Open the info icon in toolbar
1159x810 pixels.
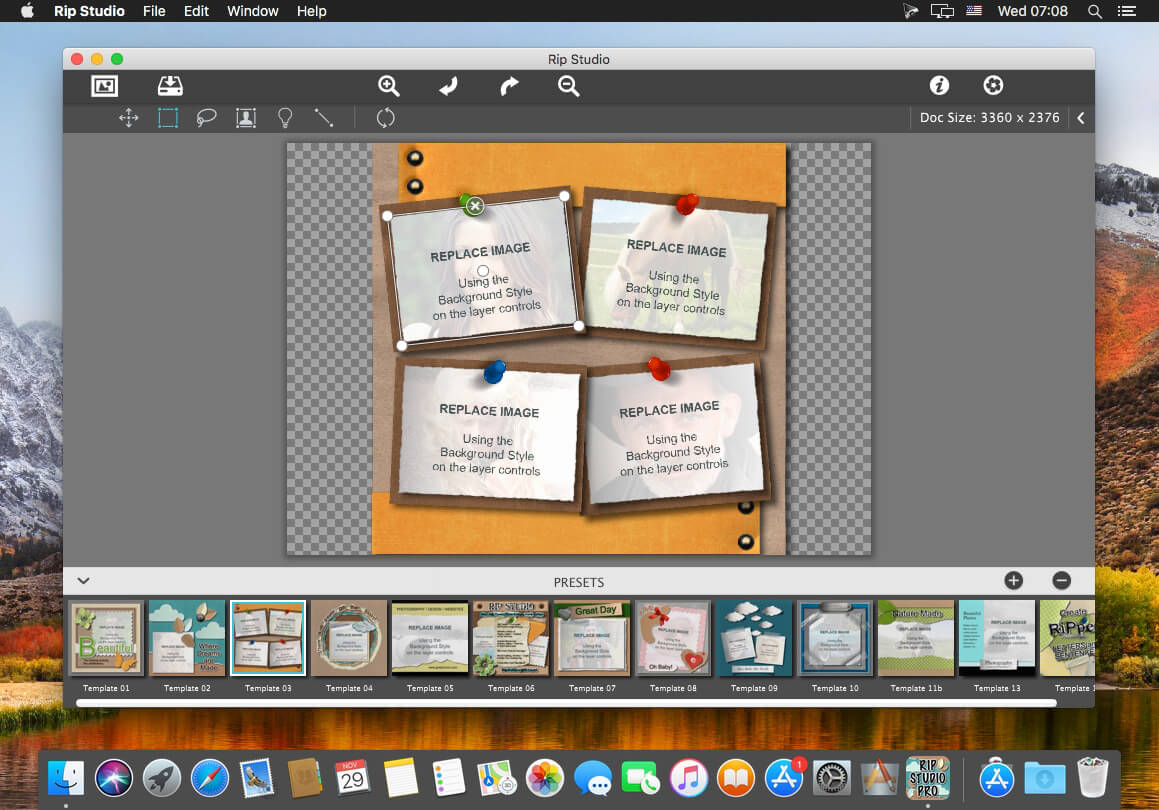[939, 86]
